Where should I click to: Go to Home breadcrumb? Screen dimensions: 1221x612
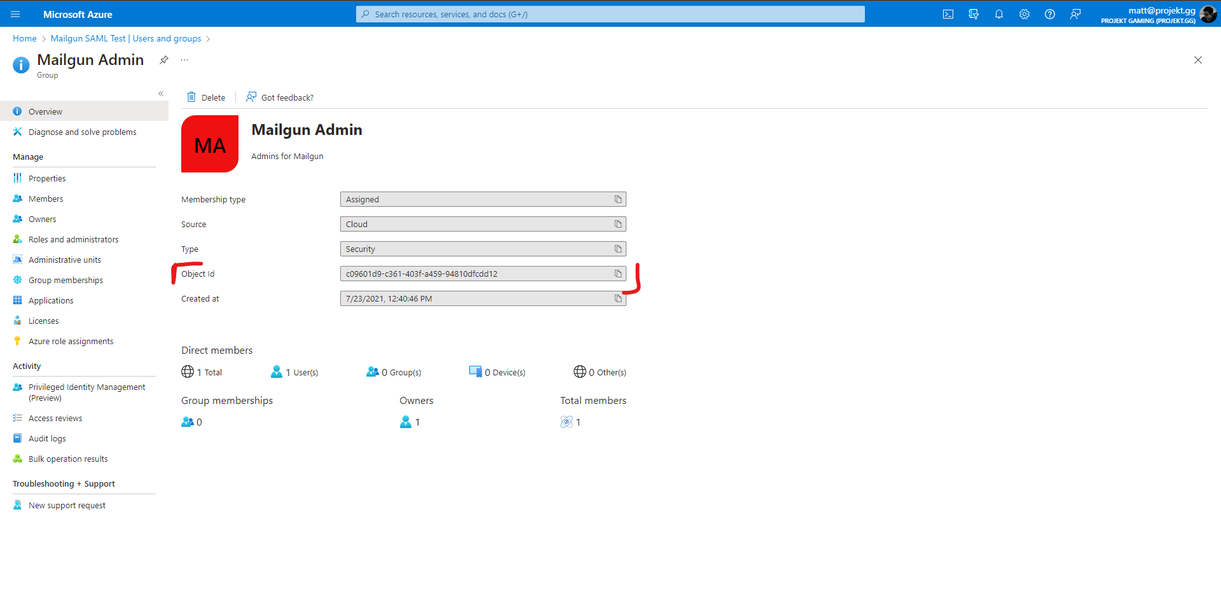click(24, 38)
